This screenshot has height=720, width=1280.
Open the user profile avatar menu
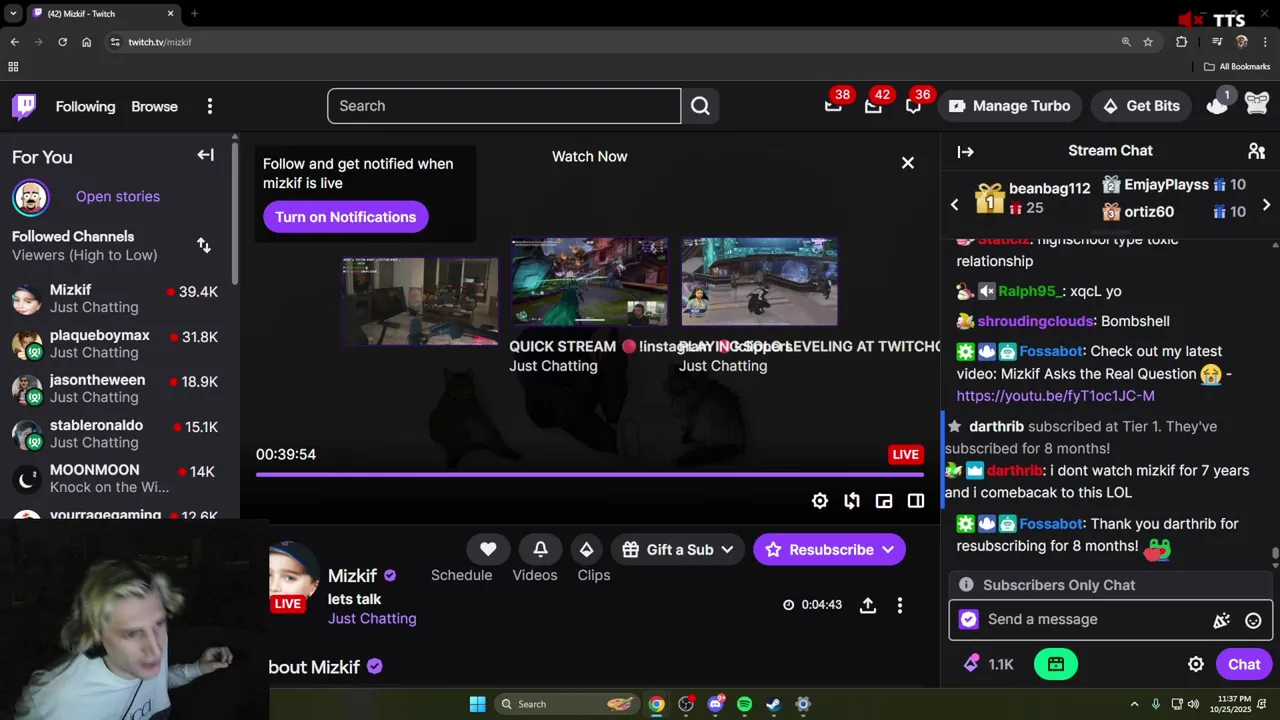[1257, 103]
